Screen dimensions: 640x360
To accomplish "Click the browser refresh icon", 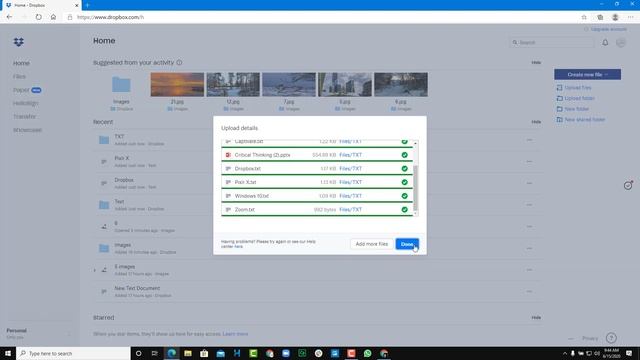I will click(38, 17).
